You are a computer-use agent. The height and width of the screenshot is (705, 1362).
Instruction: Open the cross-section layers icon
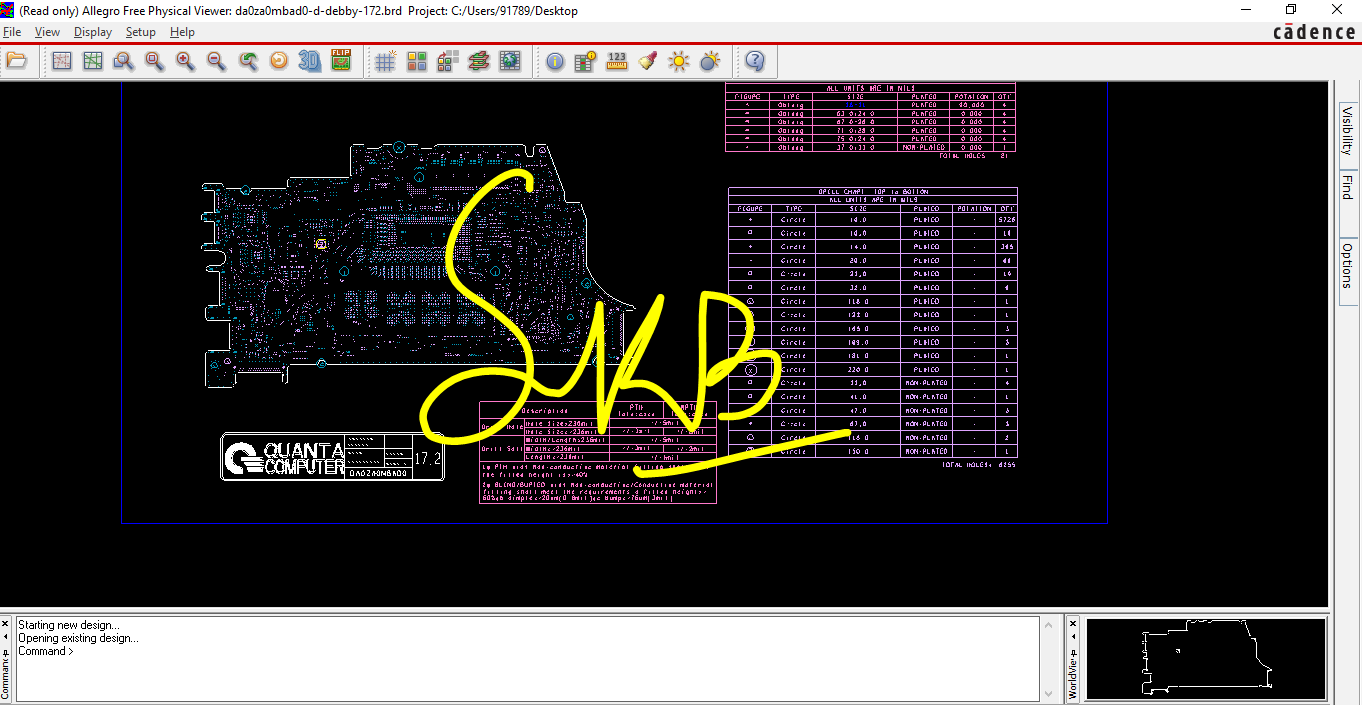[479, 61]
